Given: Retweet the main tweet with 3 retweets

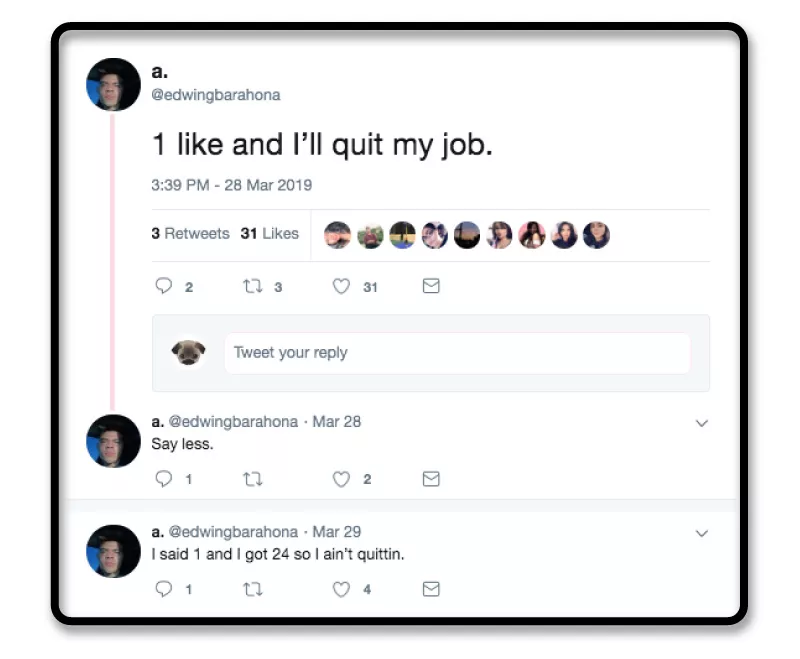Looking at the screenshot, I should pyautogui.click(x=252, y=287).
